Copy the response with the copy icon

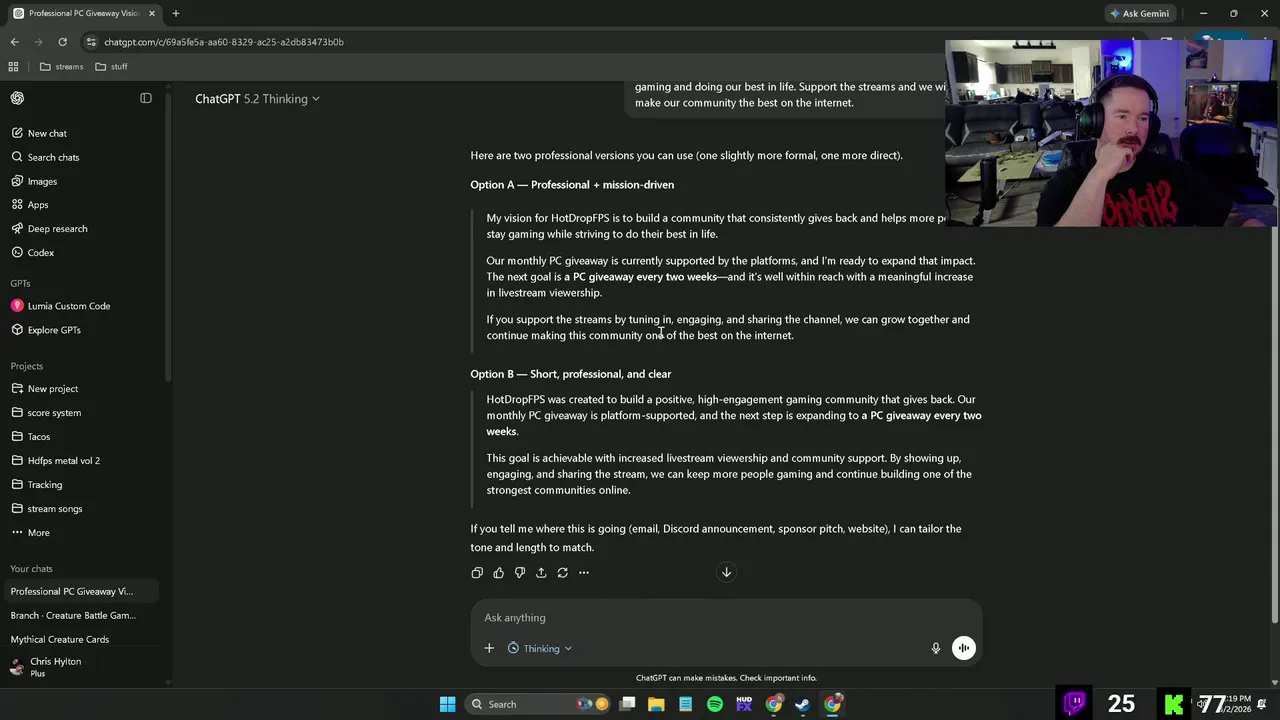pyautogui.click(x=477, y=573)
